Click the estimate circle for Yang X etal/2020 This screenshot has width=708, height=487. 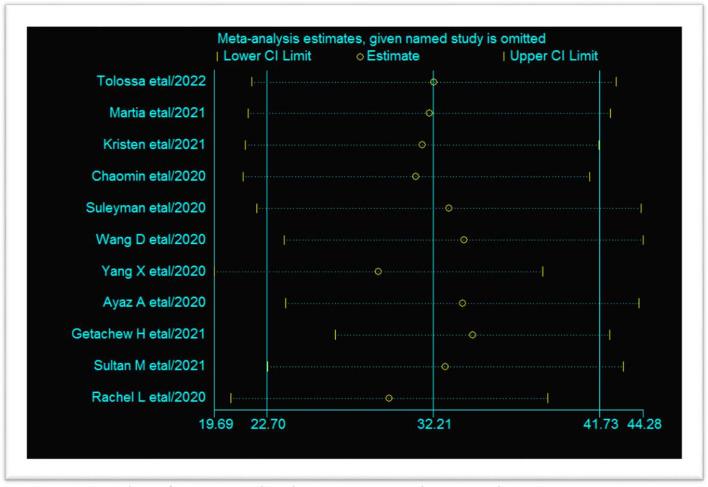(x=378, y=272)
